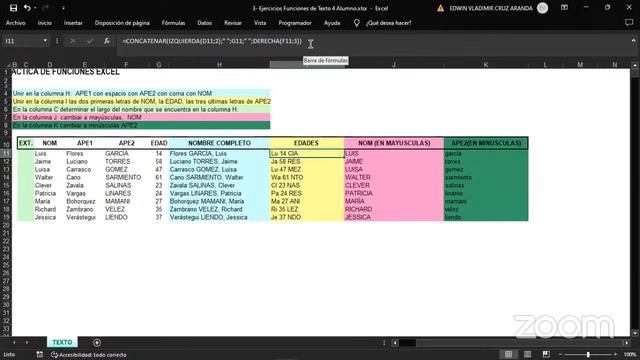
Task: Click the 100% zoom level
Action: [x=630, y=354]
